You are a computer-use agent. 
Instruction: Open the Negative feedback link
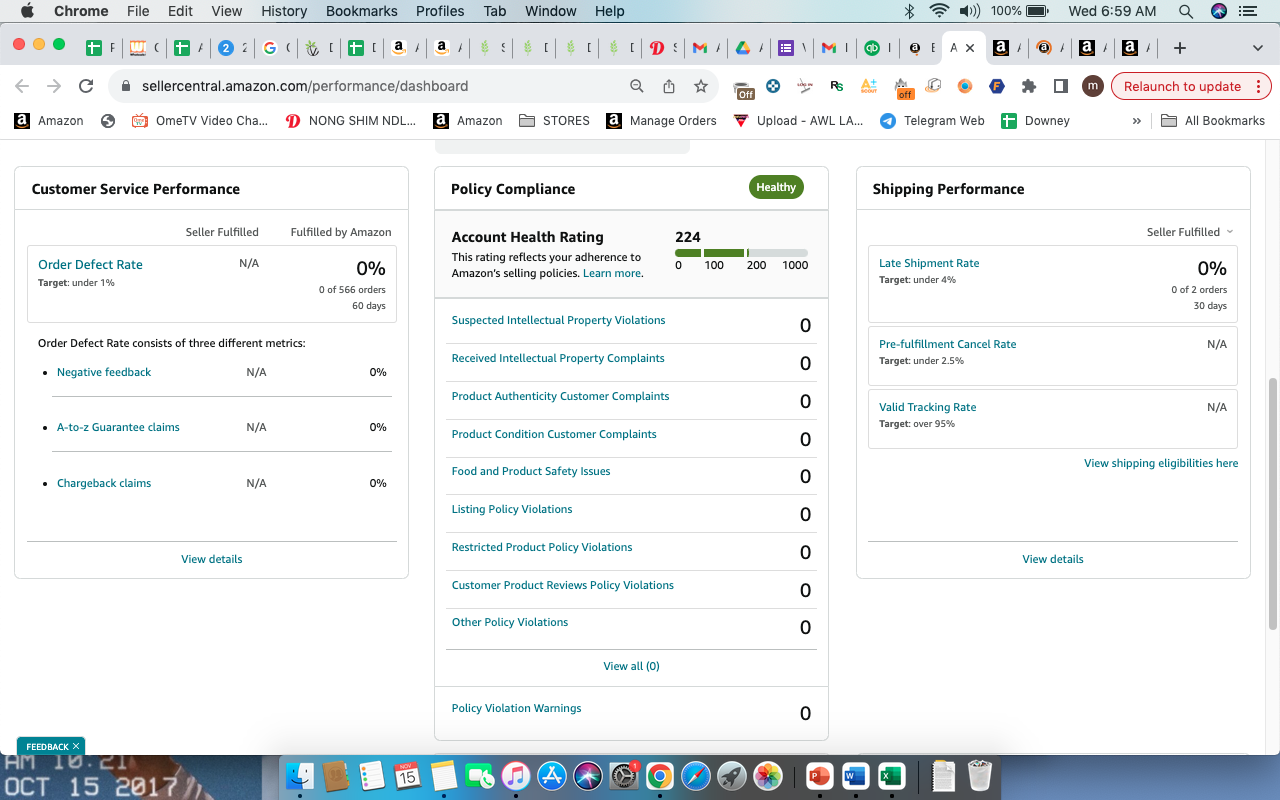point(104,372)
